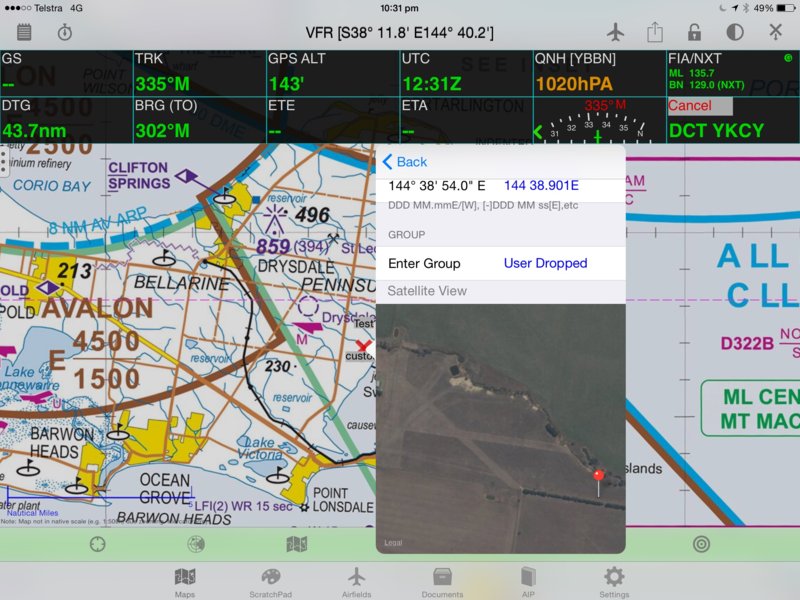Screen dimensions: 800x600
Task: Cancel the direct-to YKCY plan
Action: click(700, 106)
